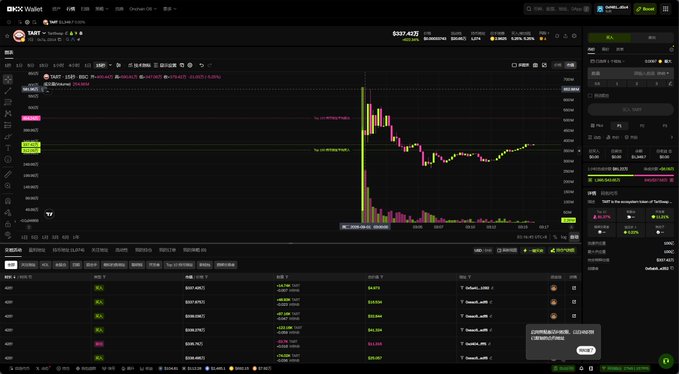Share TART token via share icon
This screenshot has height=374, width=679.
click(x=566, y=36)
